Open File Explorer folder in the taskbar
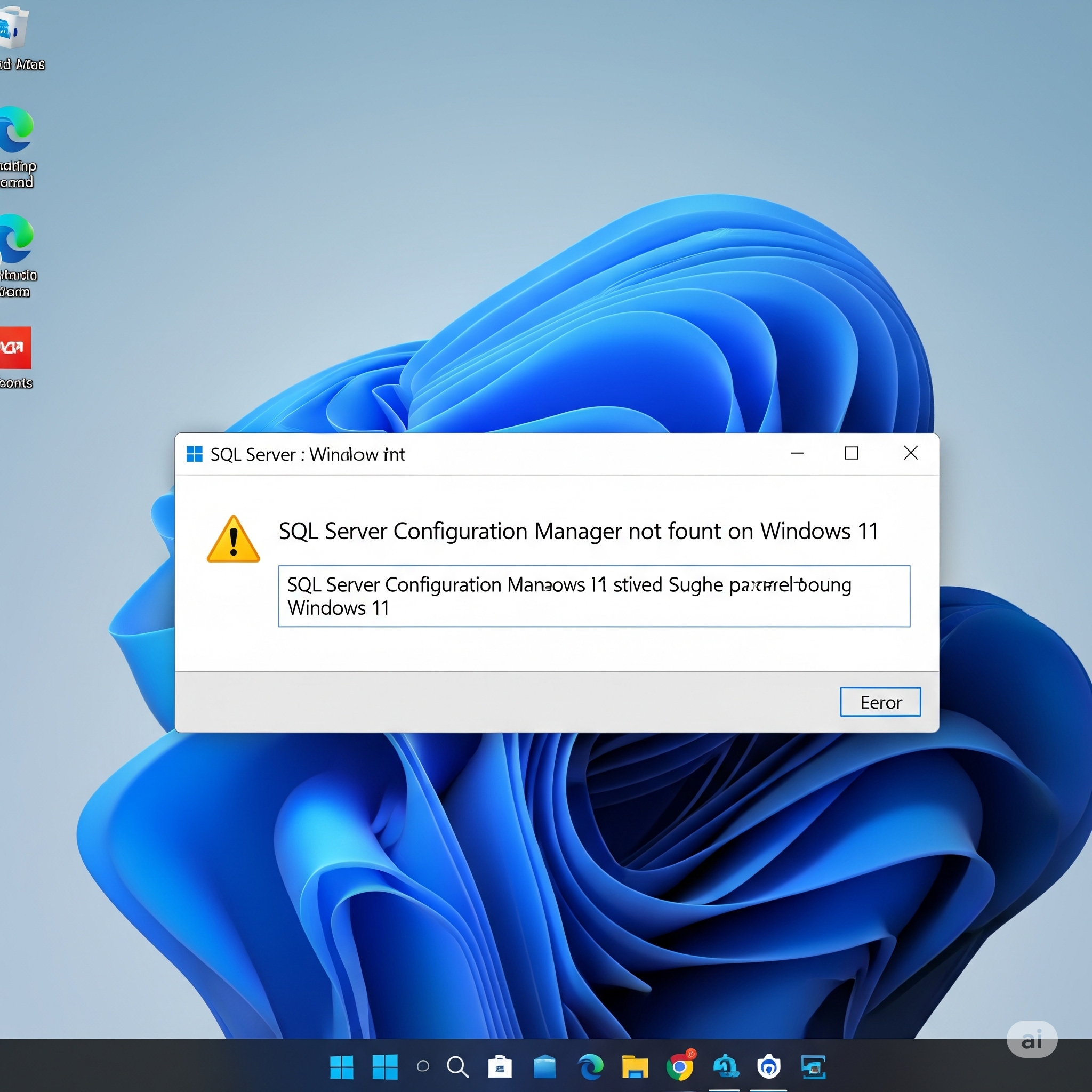The height and width of the screenshot is (1092, 1092). 635,1066
